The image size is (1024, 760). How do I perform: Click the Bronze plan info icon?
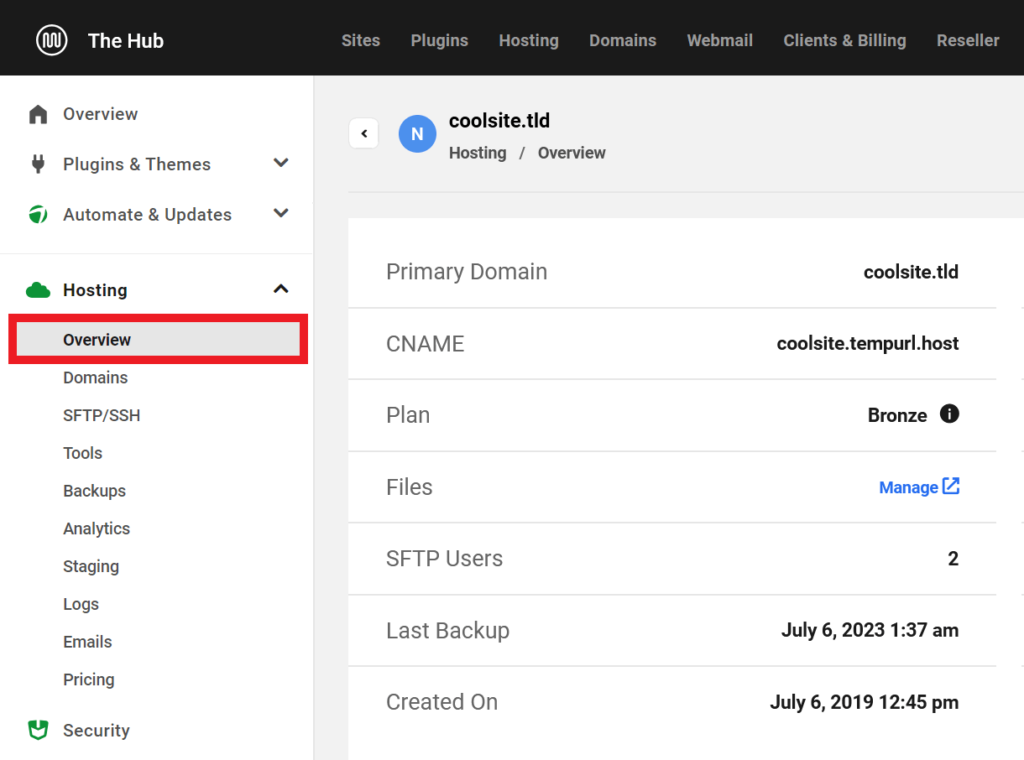point(949,414)
